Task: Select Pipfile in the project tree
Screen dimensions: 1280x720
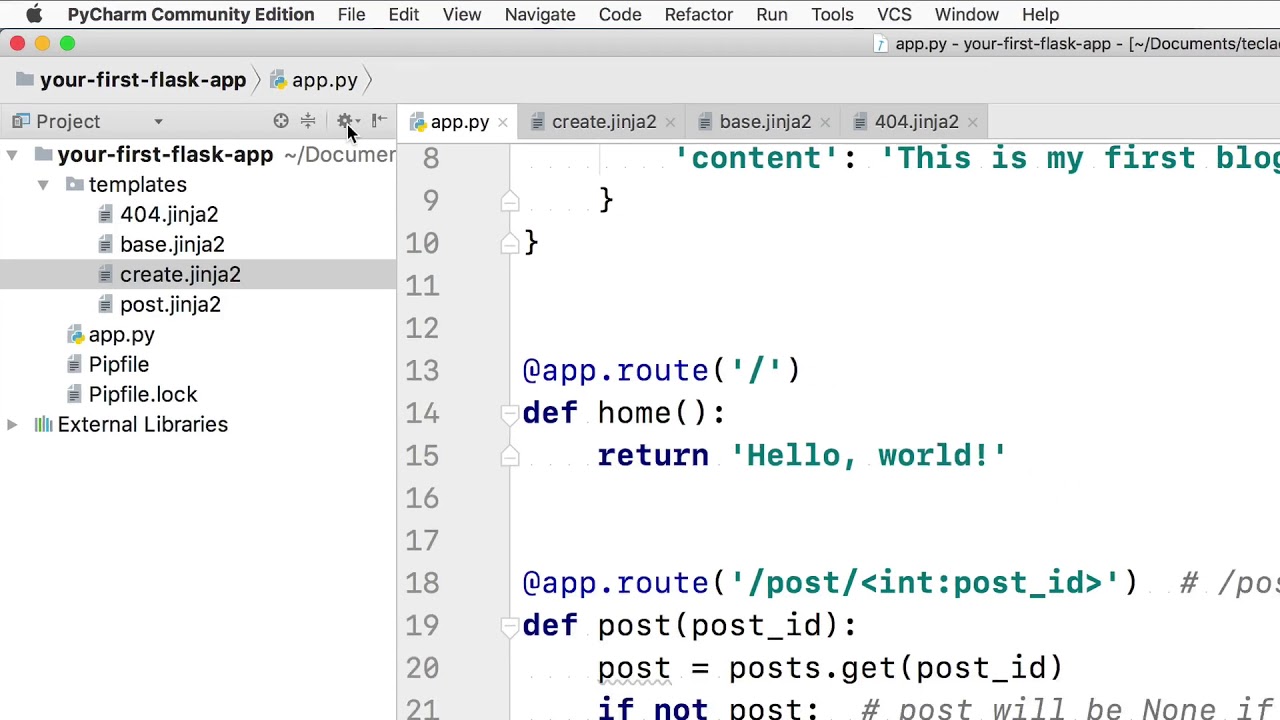Action: click(x=118, y=365)
